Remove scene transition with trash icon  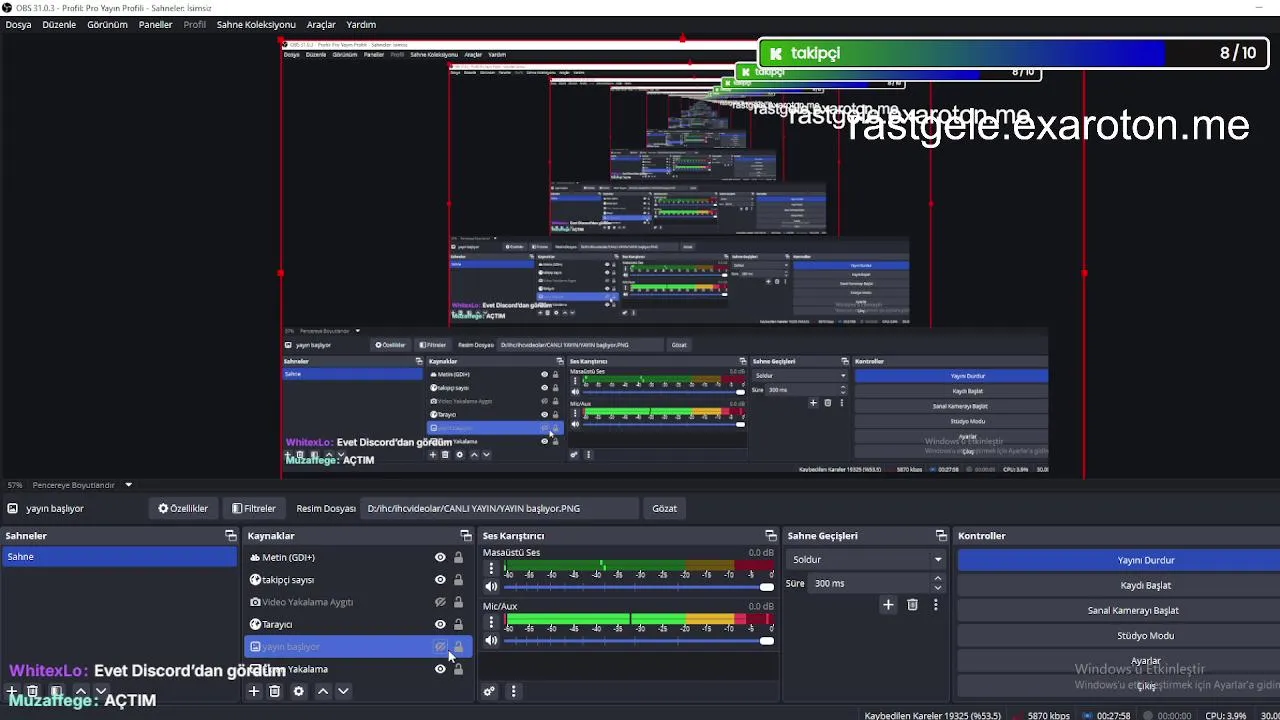coord(912,604)
